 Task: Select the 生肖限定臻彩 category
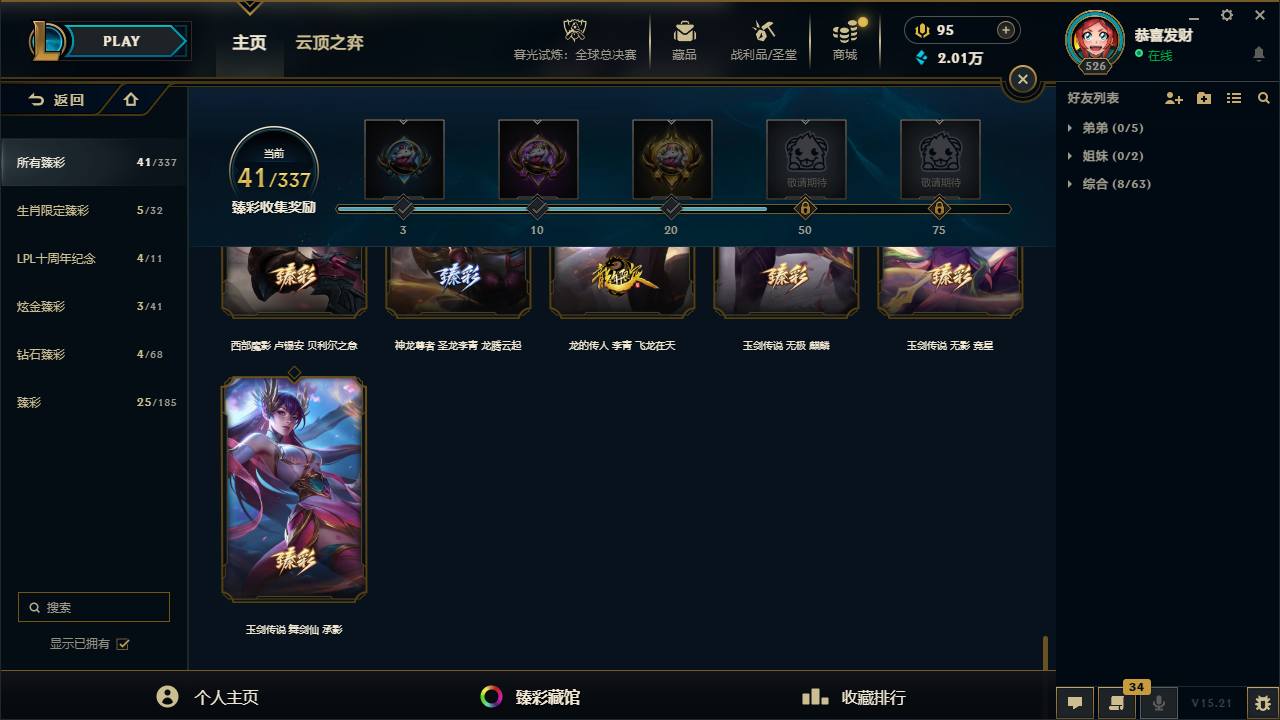pyautogui.click(x=94, y=211)
